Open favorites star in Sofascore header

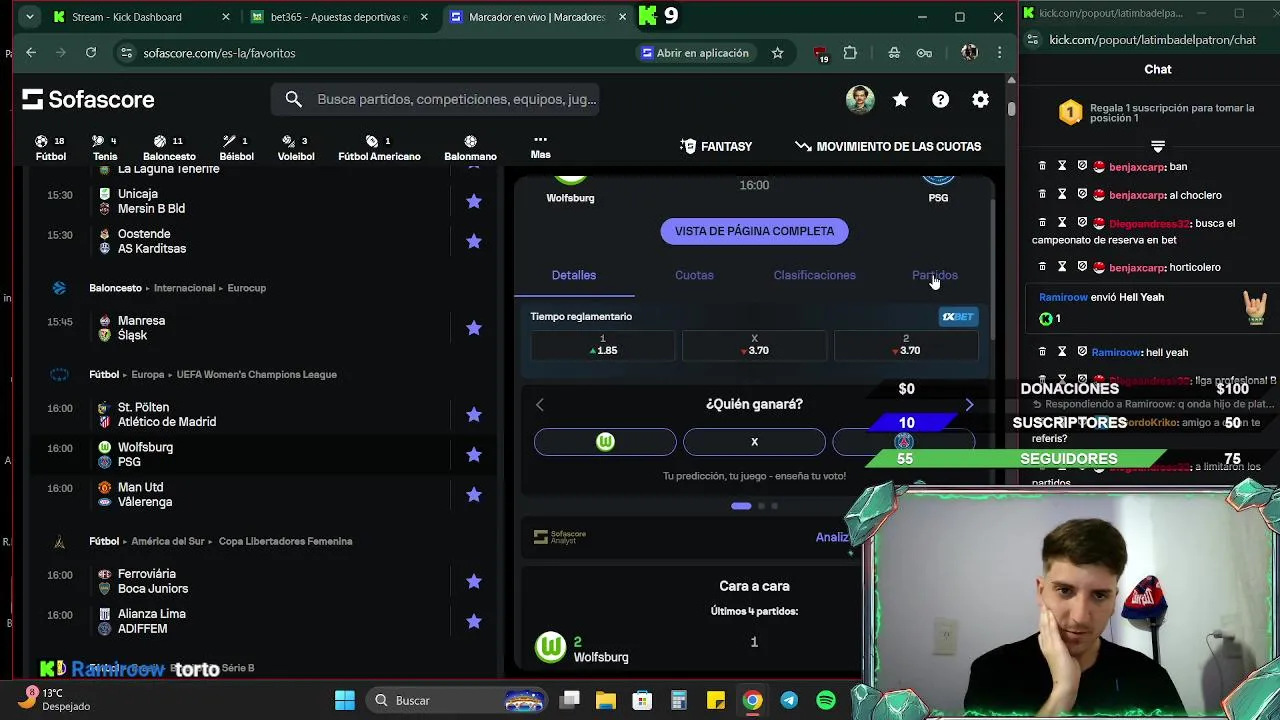[901, 99]
